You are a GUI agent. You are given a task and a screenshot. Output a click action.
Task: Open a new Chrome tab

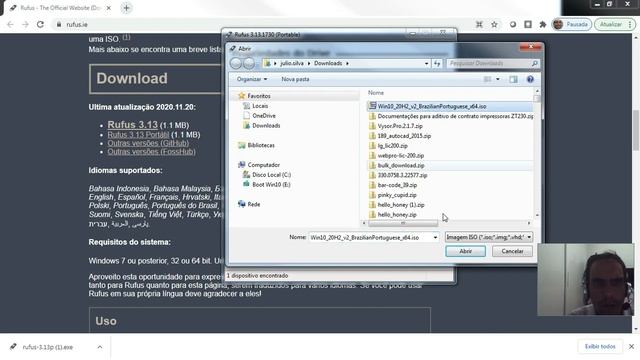point(127,8)
